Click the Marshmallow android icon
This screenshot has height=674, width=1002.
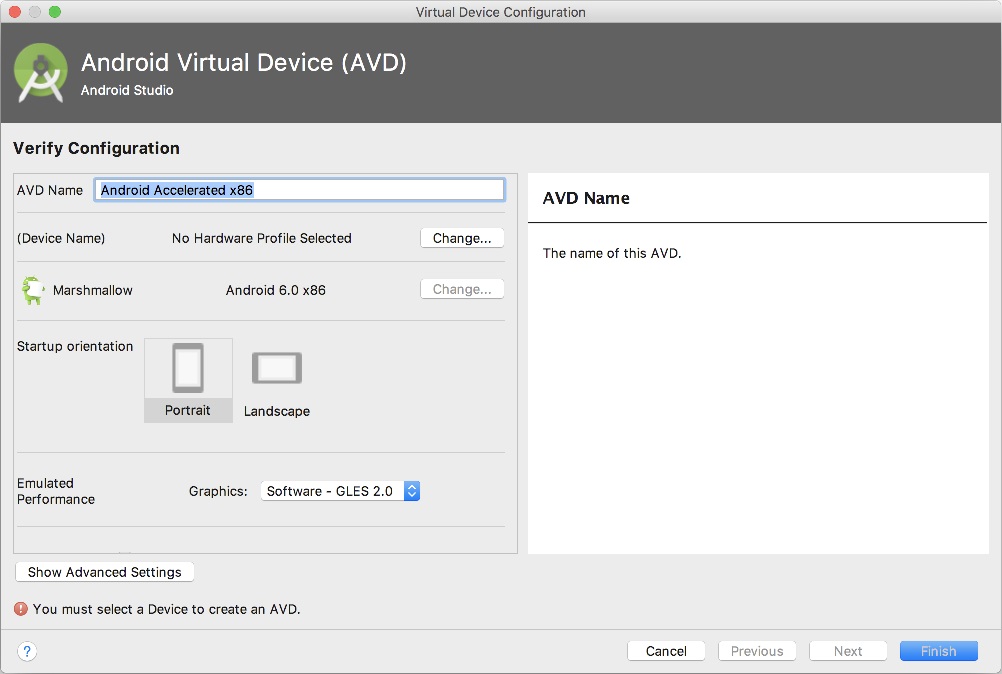click(32, 290)
